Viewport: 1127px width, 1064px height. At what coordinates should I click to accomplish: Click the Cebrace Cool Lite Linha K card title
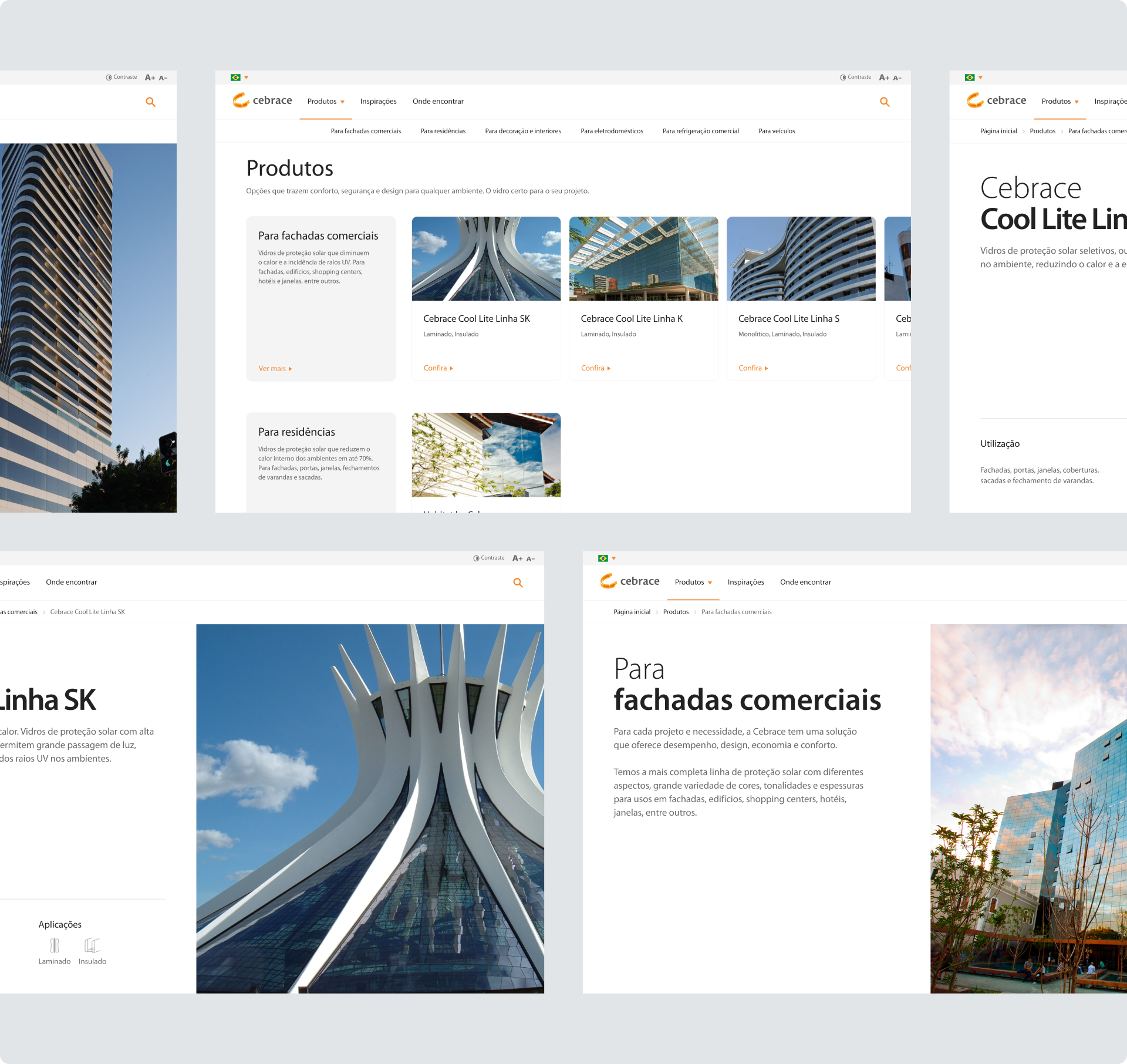click(x=632, y=319)
